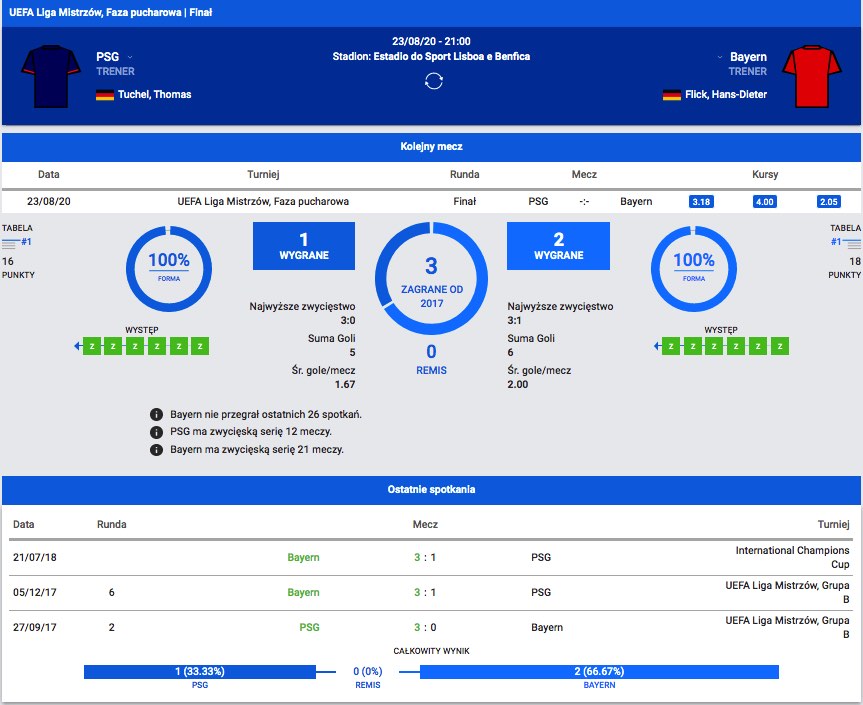Click the German flag beside Tuchel, Thomas

coord(104,95)
